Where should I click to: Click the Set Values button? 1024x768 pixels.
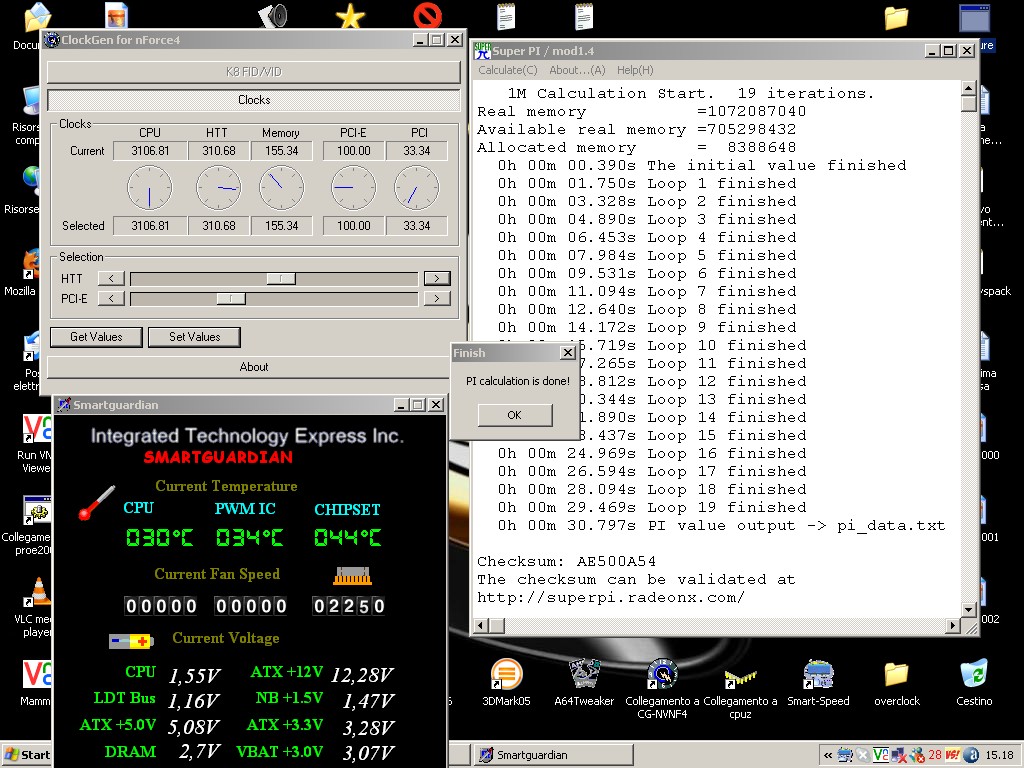click(x=195, y=337)
